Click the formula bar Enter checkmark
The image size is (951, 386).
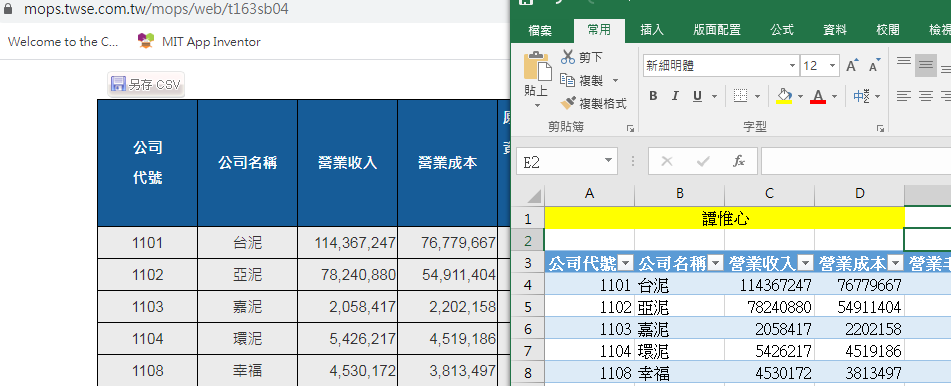pyautogui.click(x=703, y=161)
